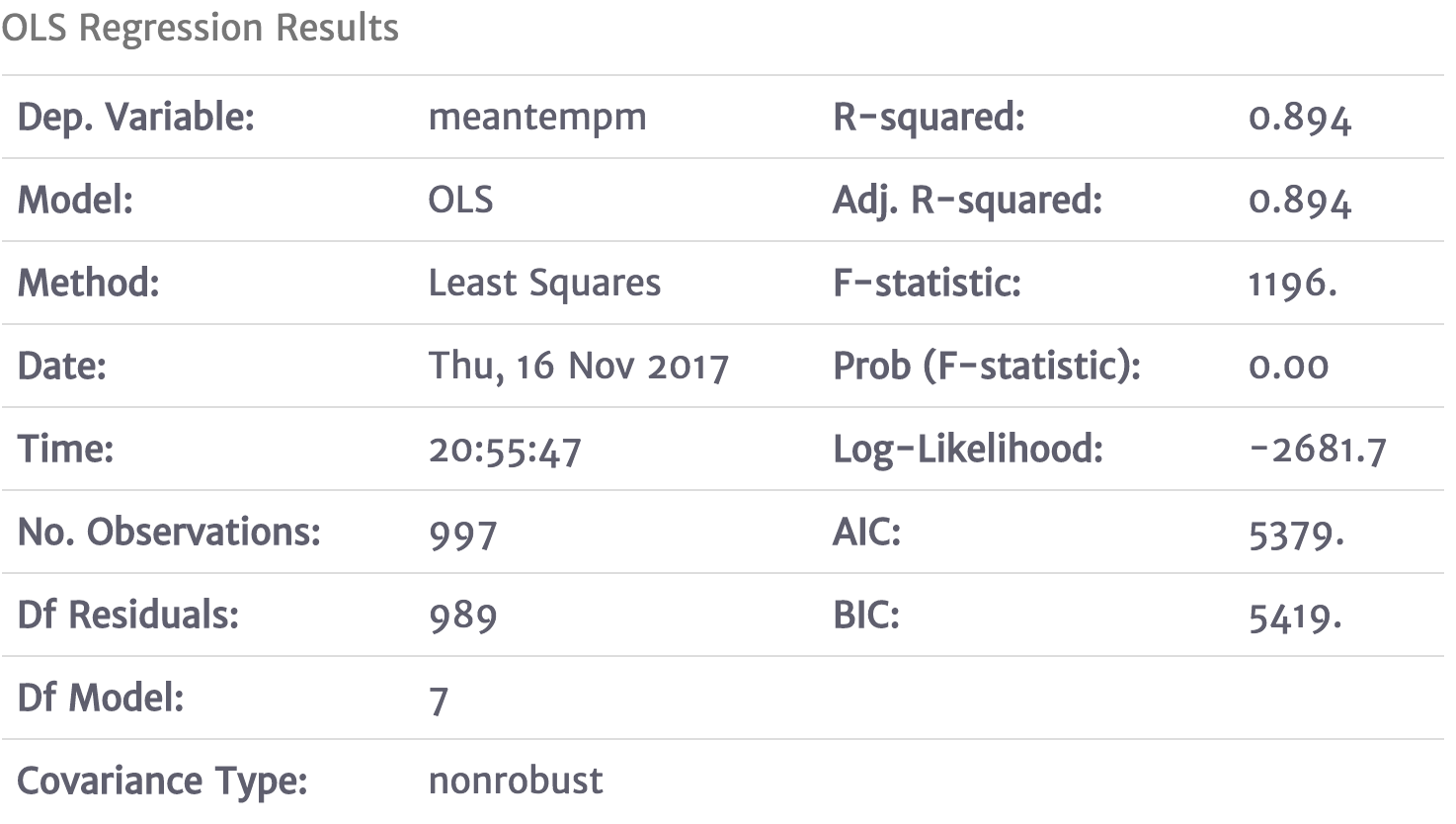Select the Dep. Variable label
The height and width of the screenshot is (824, 1456).
pyautogui.click(x=136, y=118)
